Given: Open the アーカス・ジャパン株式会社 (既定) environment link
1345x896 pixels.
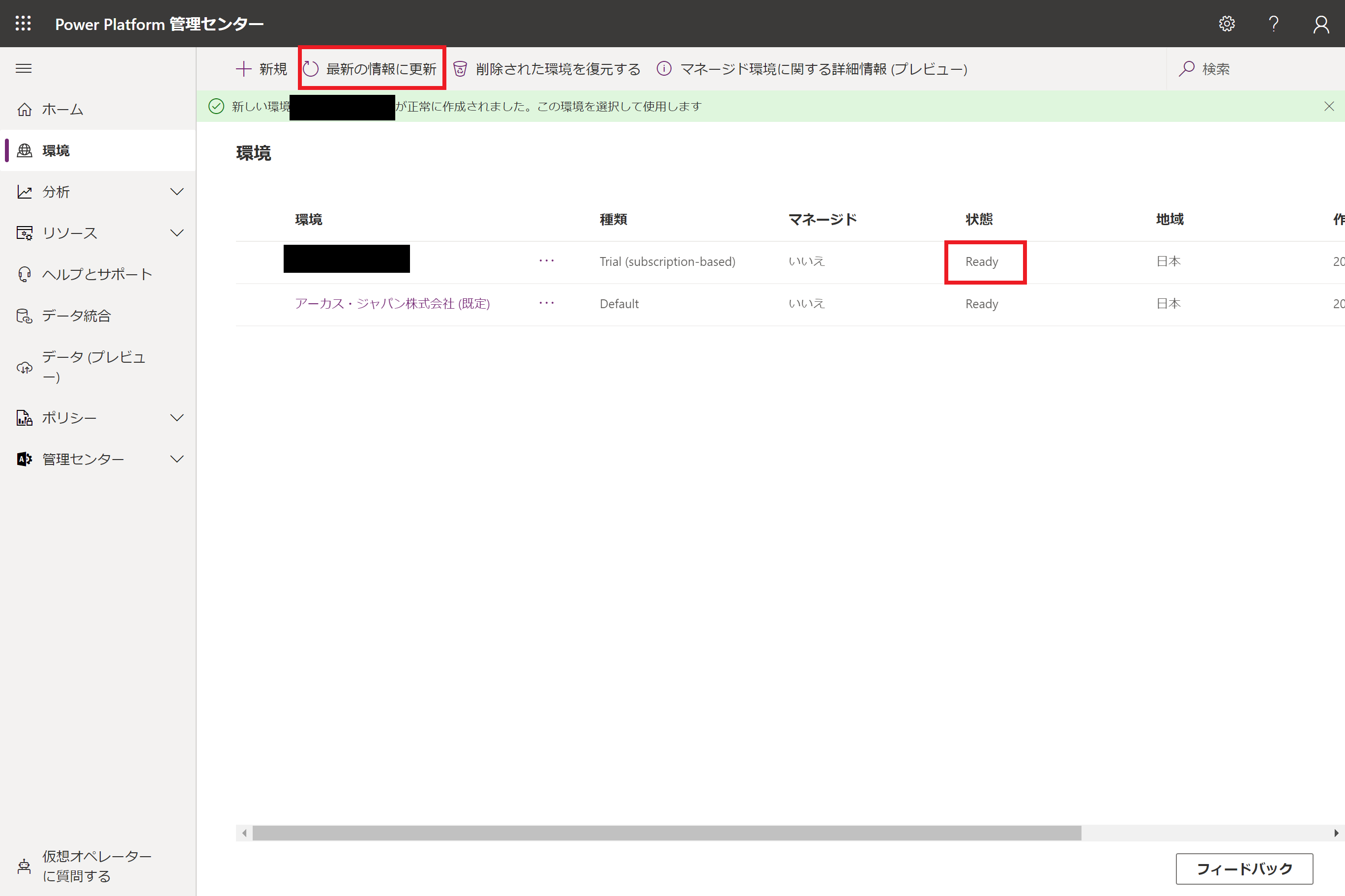Looking at the screenshot, I should 392,303.
